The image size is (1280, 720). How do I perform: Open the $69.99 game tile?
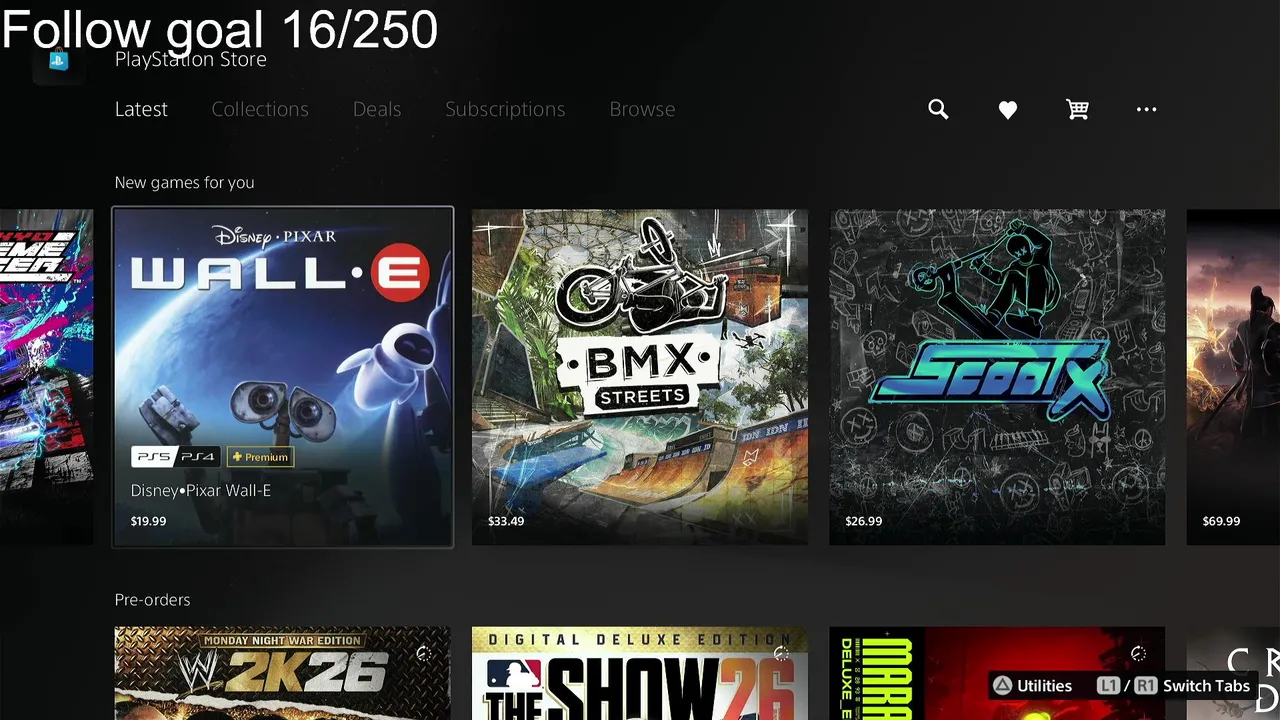pos(1233,377)
